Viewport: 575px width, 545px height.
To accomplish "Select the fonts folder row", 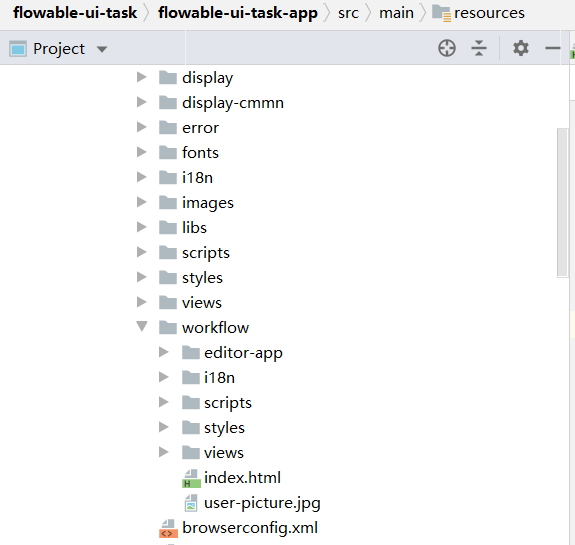I will click(x=200, y=153).
